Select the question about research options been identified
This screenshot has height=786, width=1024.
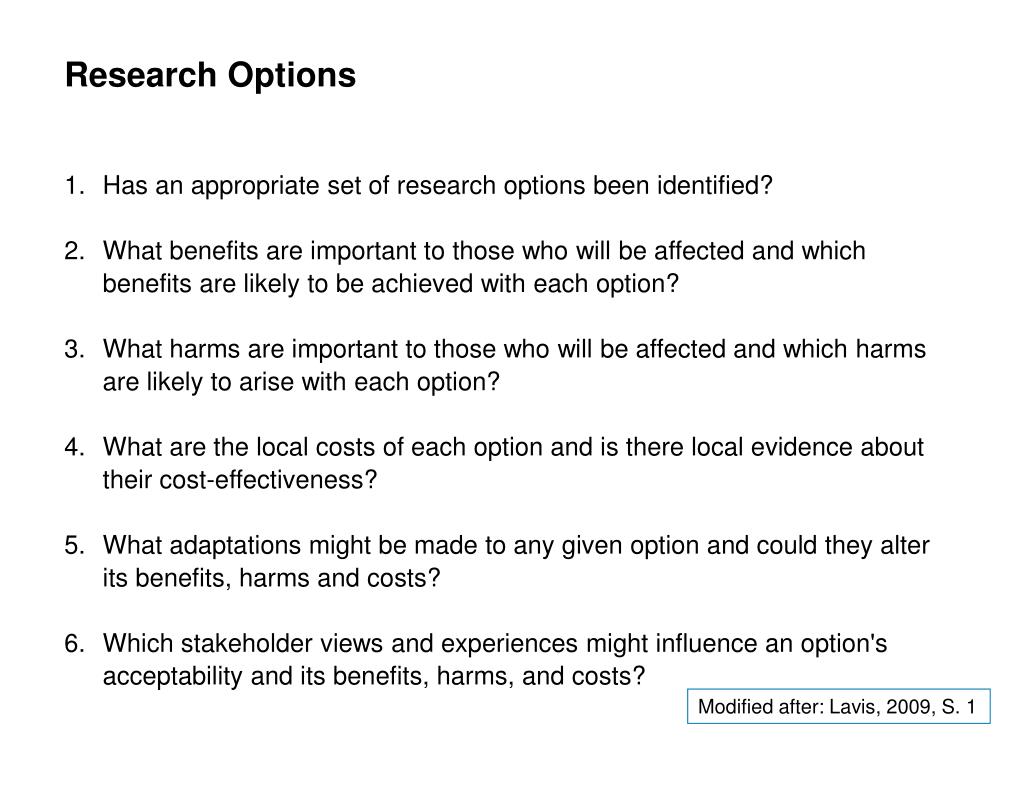pos(438,186)
